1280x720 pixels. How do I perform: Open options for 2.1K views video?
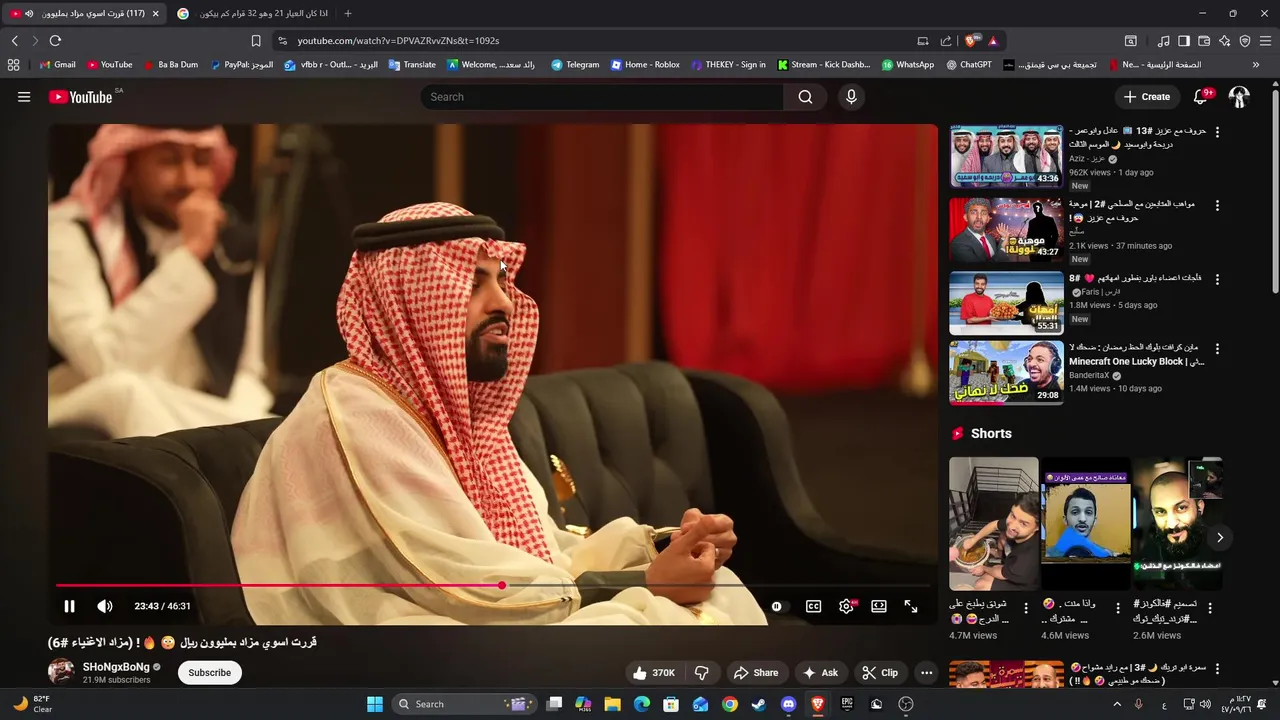(x=1217, y=205)
